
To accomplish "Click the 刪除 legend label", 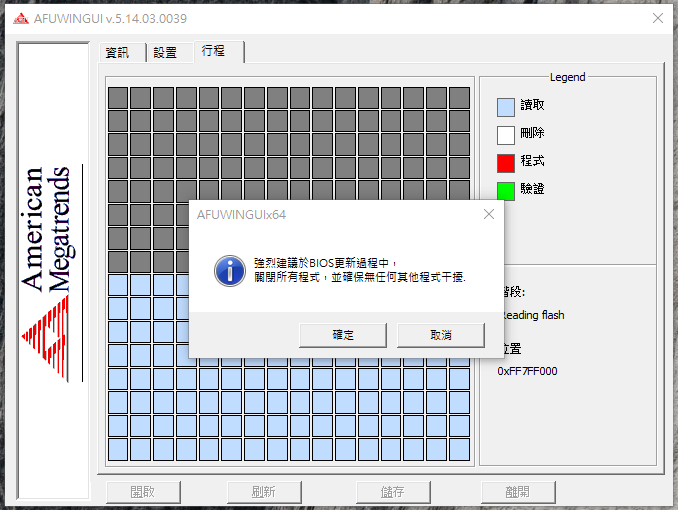I will click(532, 133).
